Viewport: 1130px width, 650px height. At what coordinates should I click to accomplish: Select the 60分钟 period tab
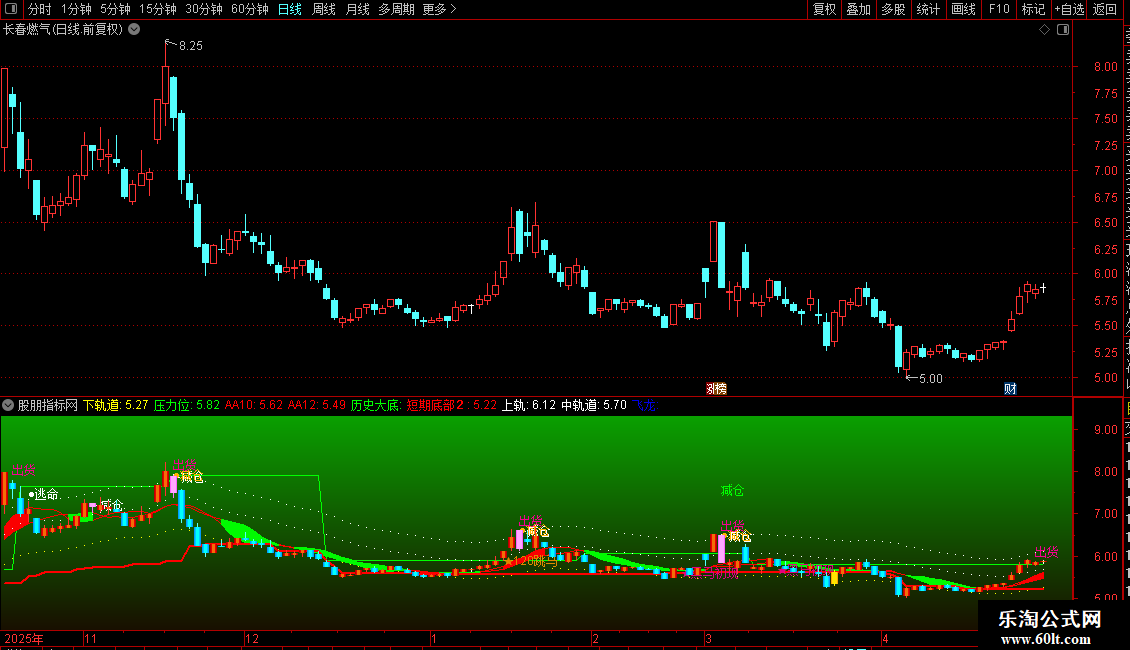[250, 9]
